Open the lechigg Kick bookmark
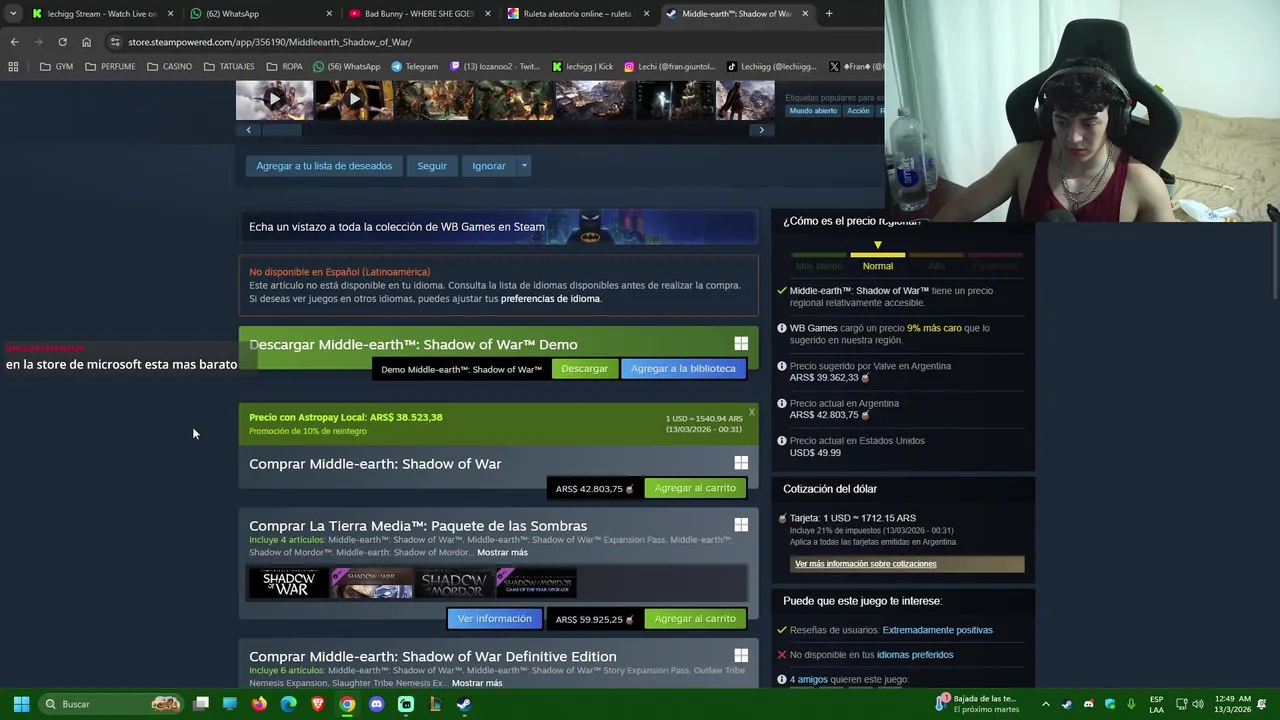This screenshot has height=720, width=1280. point(583,67)
